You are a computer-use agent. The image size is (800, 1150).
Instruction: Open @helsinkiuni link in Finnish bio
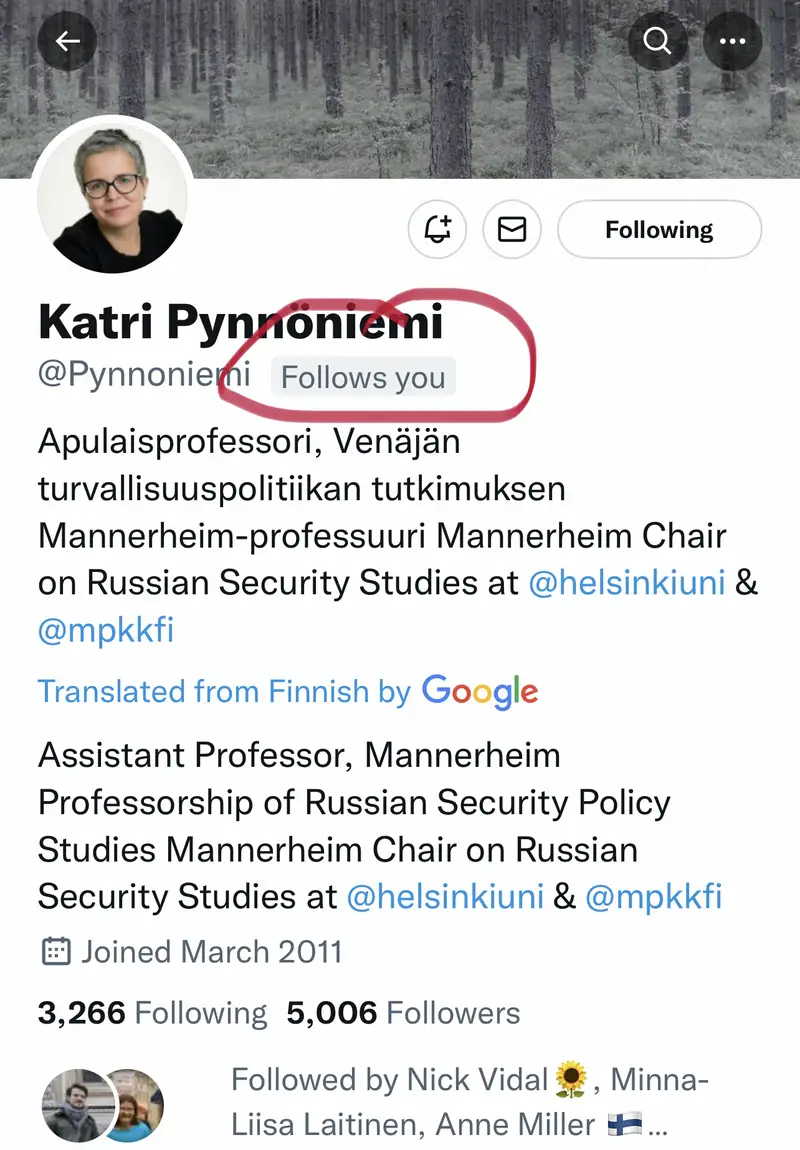[x=626, y=583]
